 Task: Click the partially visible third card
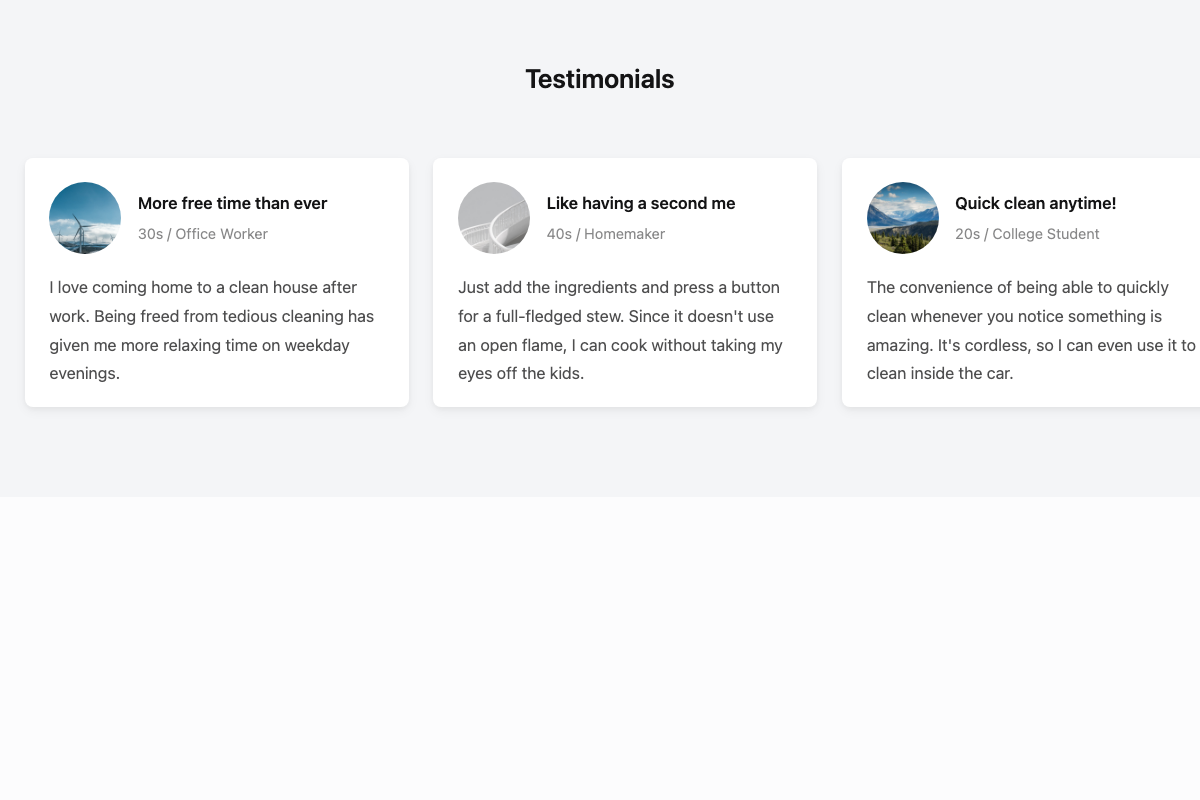(x=1020, y=282)
